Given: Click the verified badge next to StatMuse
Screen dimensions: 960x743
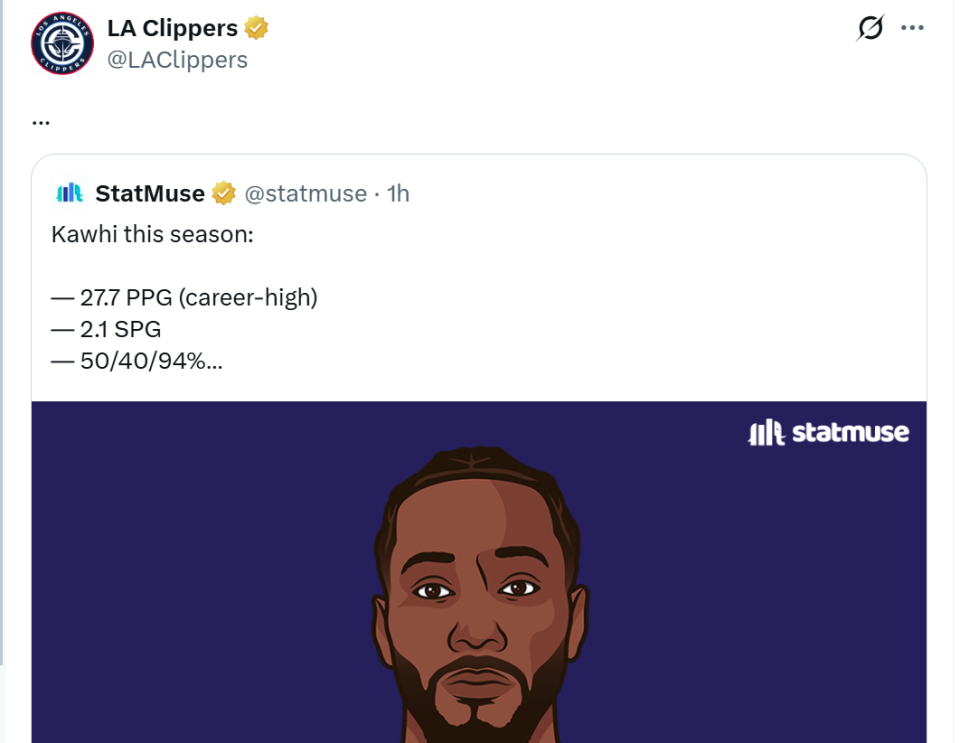Looking at the screenshot, I should [x=224, y=193].
